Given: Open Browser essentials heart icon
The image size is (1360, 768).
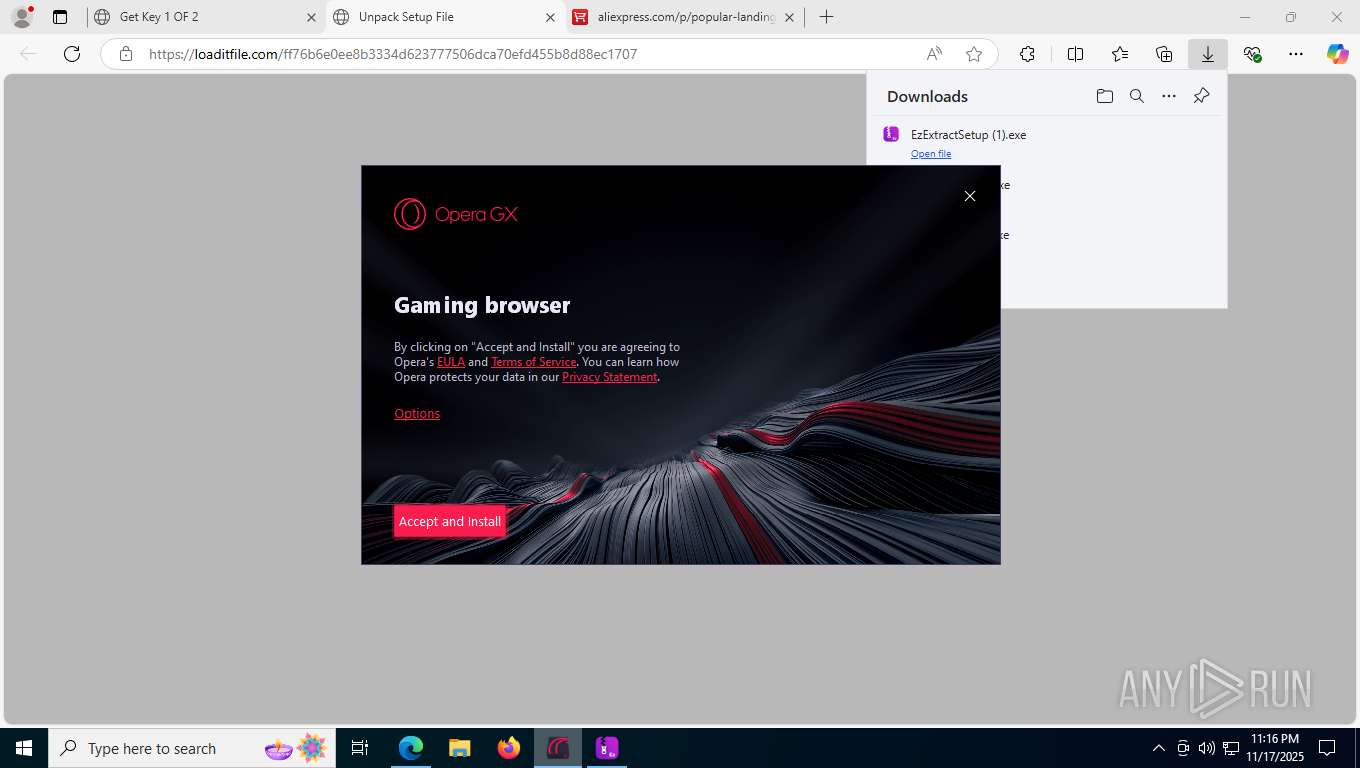Looking at the screenshot, I should click(x=1252, y=54).
